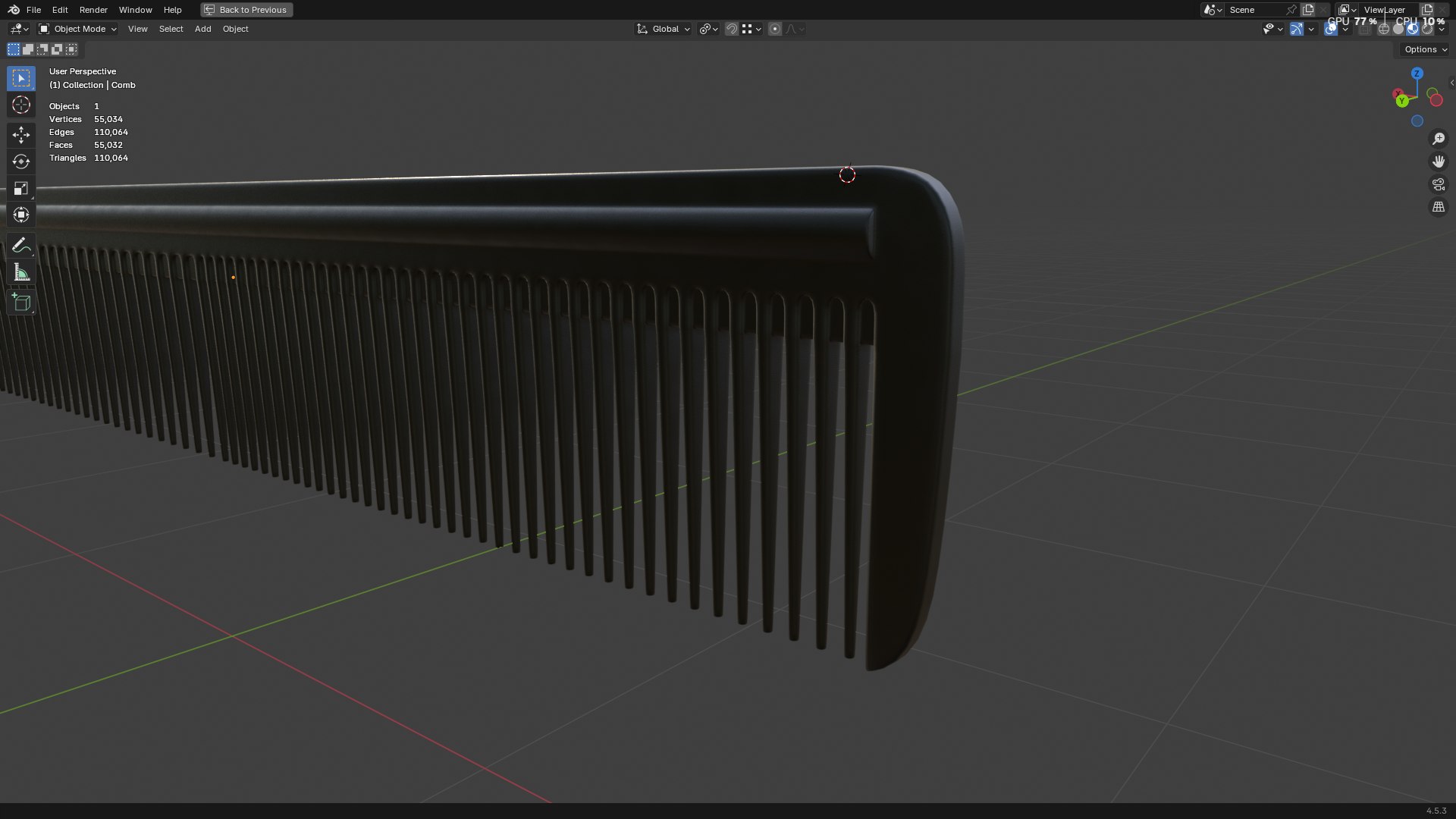Click the zoom view magnifier icon

coord(1438,139)
